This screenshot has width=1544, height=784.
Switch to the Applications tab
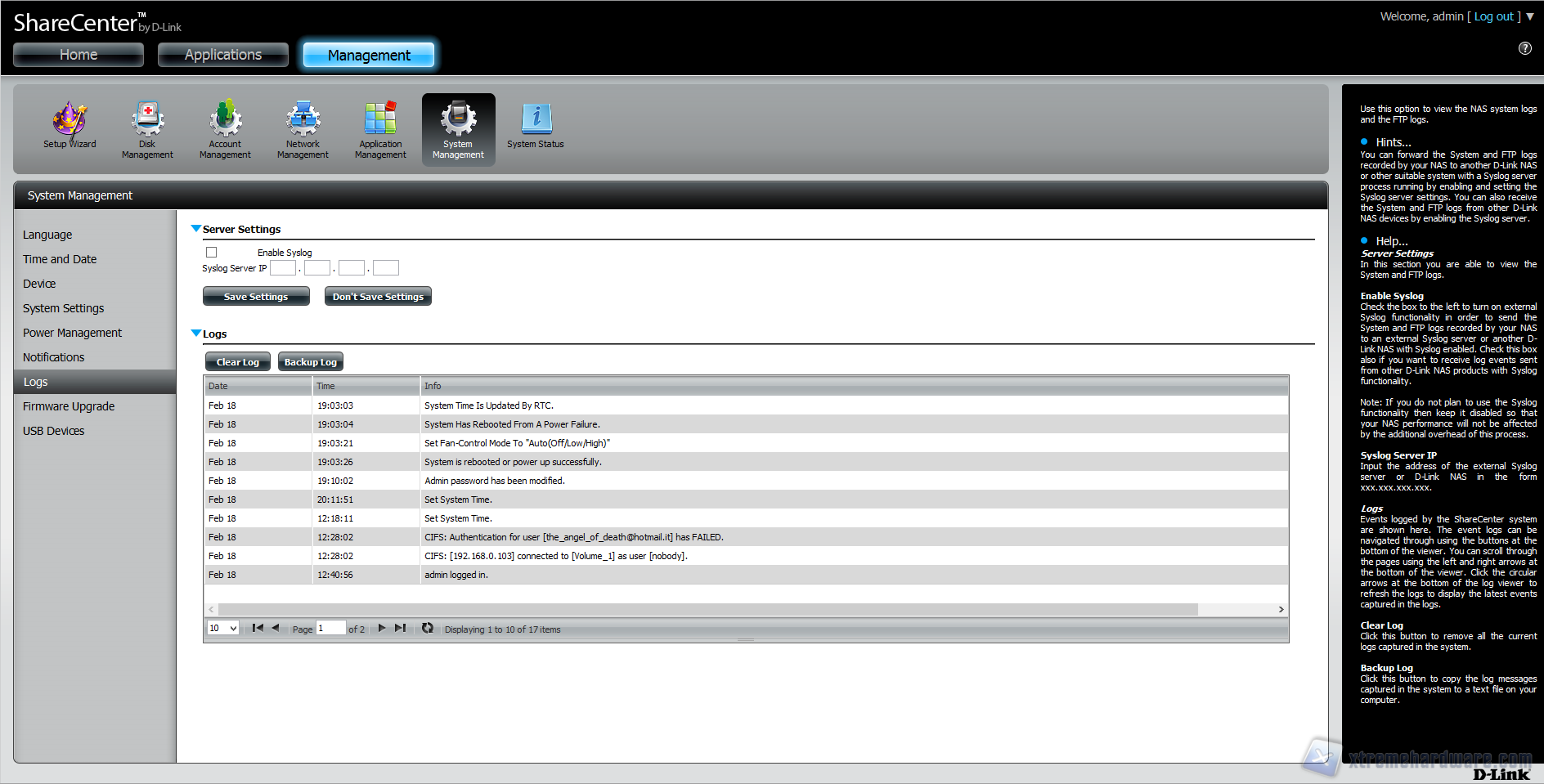223,55
